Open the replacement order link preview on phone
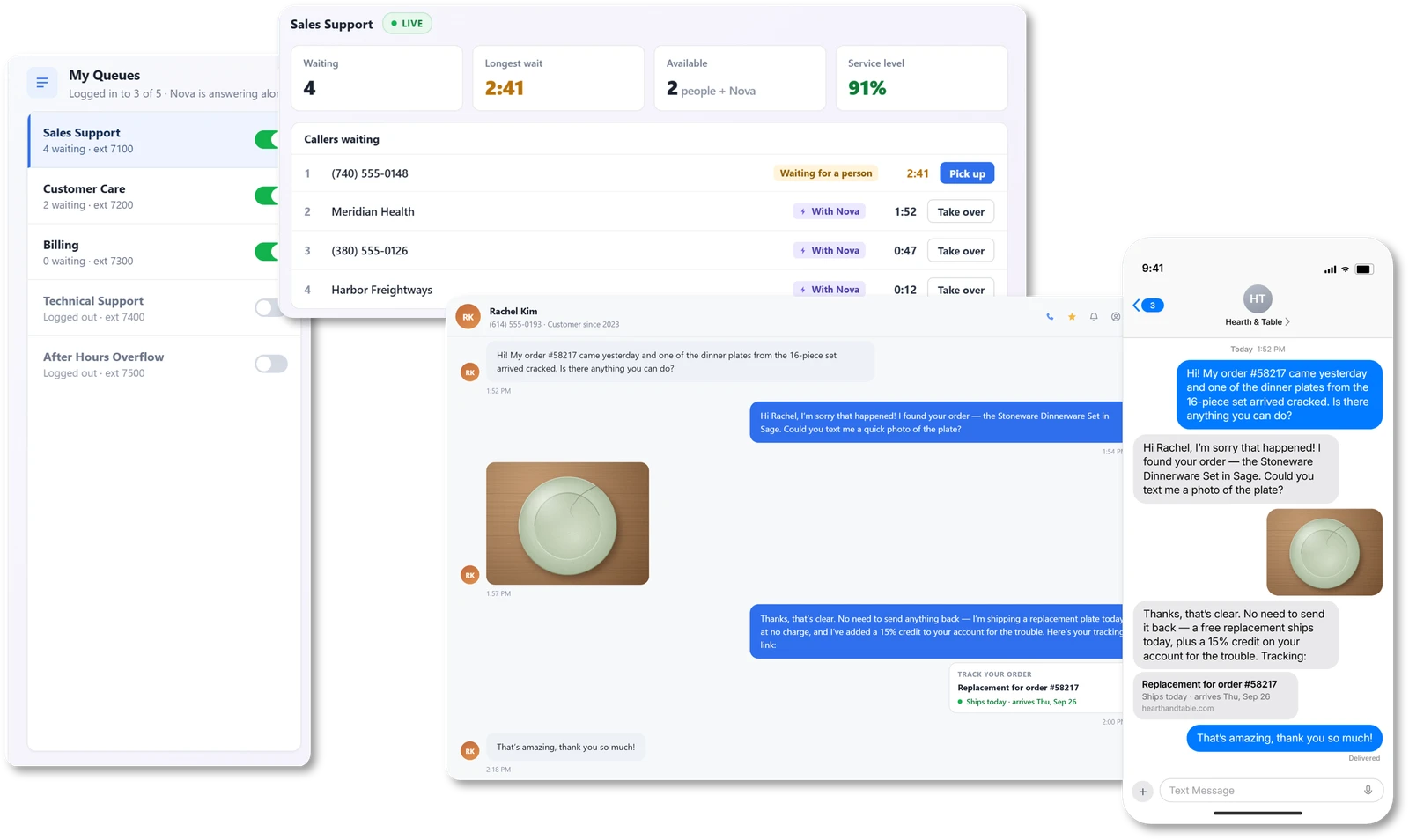The width and height of the screenshot is (1409, 840). 1215,696
